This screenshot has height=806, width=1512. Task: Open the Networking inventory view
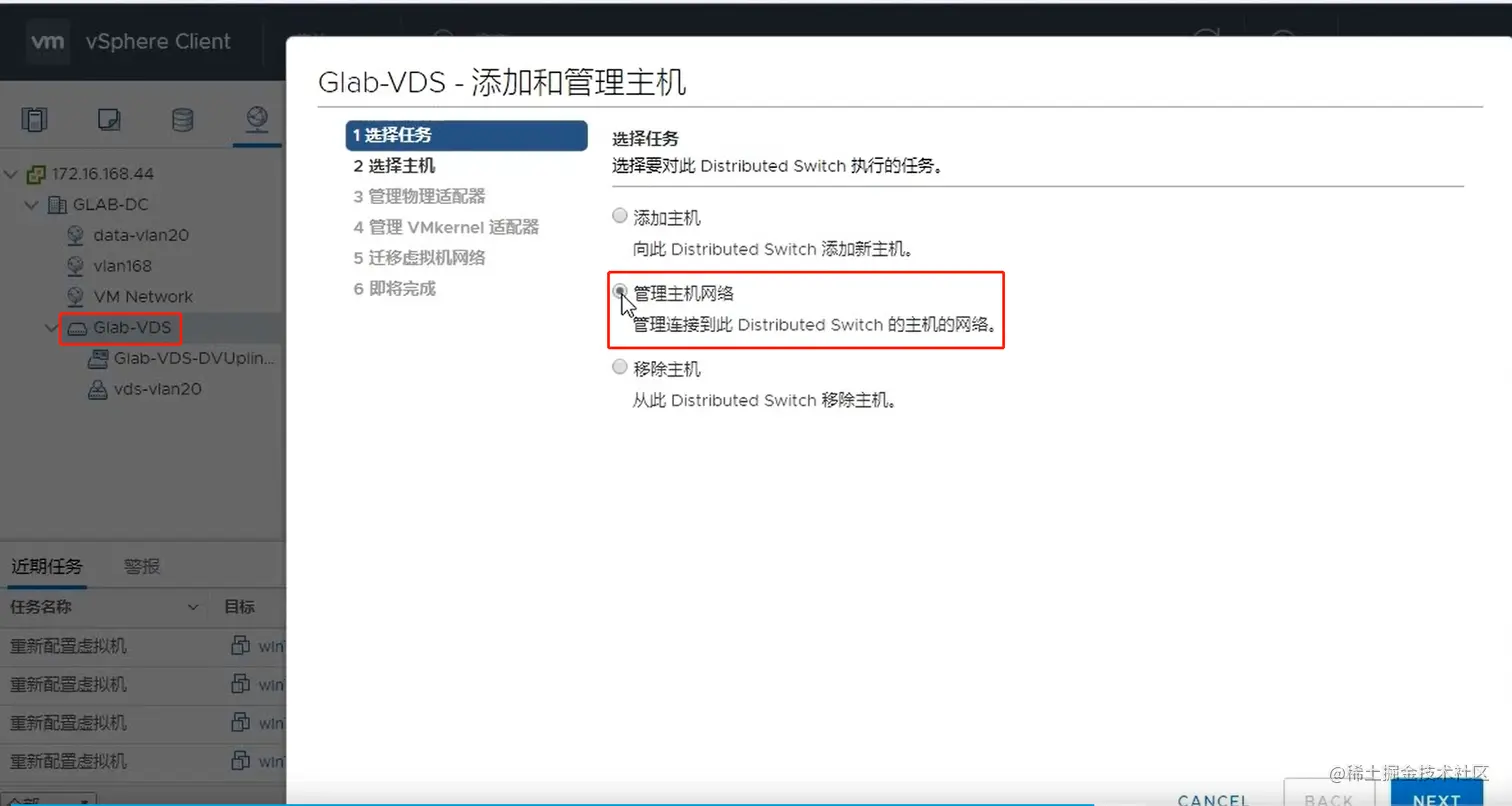[257, 119]
